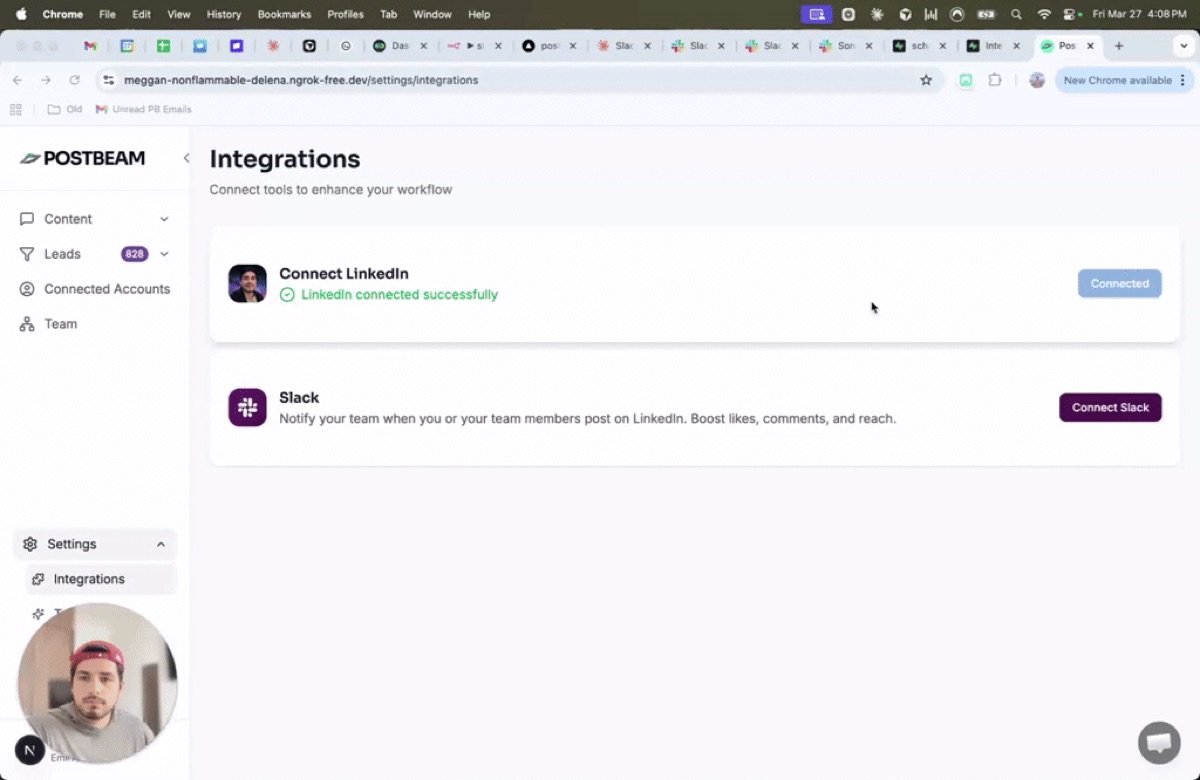Open the Profiles menu
This screenshot has width=1200, height=780.
click(345, 14)
